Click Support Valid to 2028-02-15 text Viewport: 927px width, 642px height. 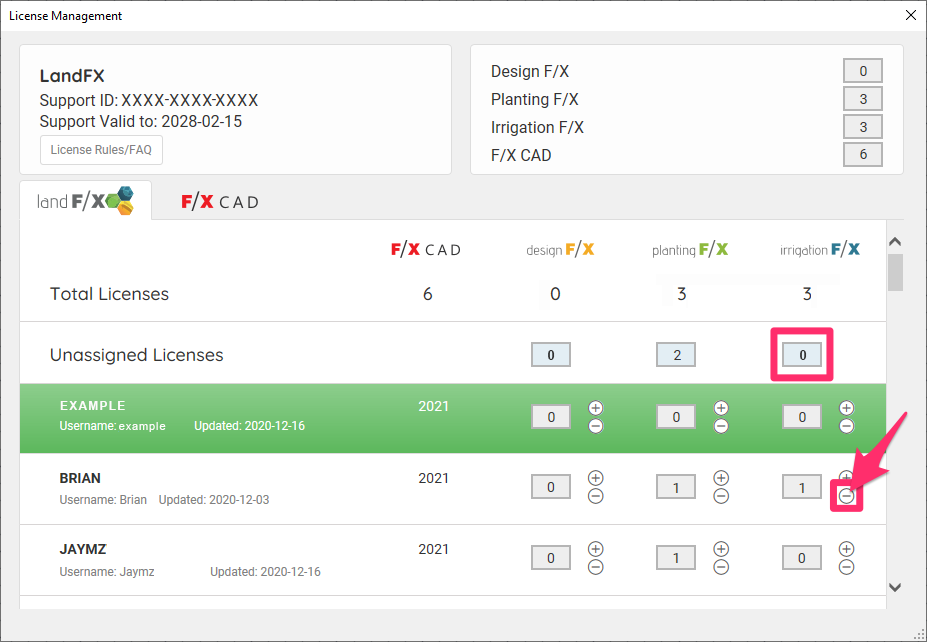click(141, 121)
